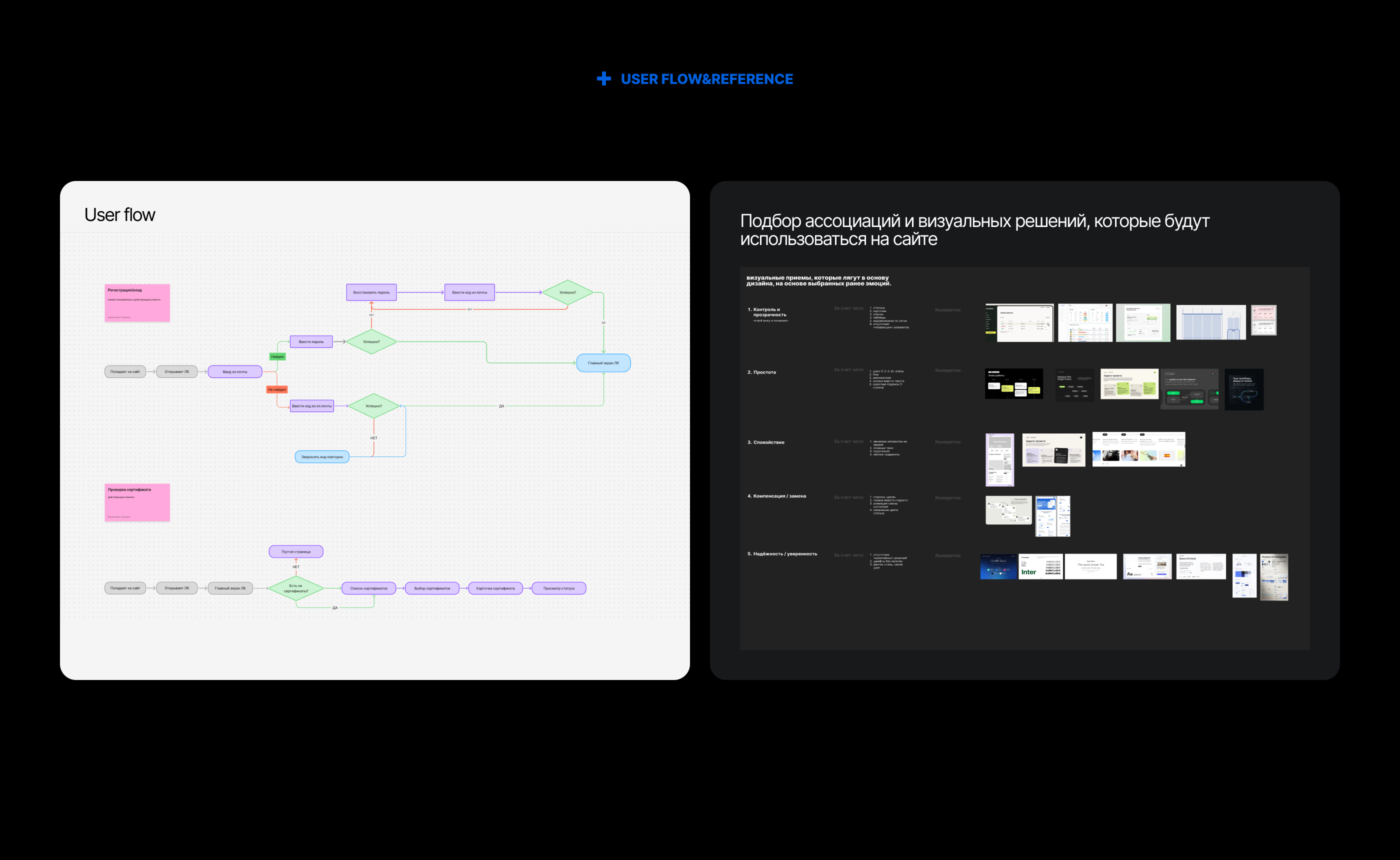Click the red Не найден label
The height and width of the screenshot is (860, 1400).
click(277, 389)
